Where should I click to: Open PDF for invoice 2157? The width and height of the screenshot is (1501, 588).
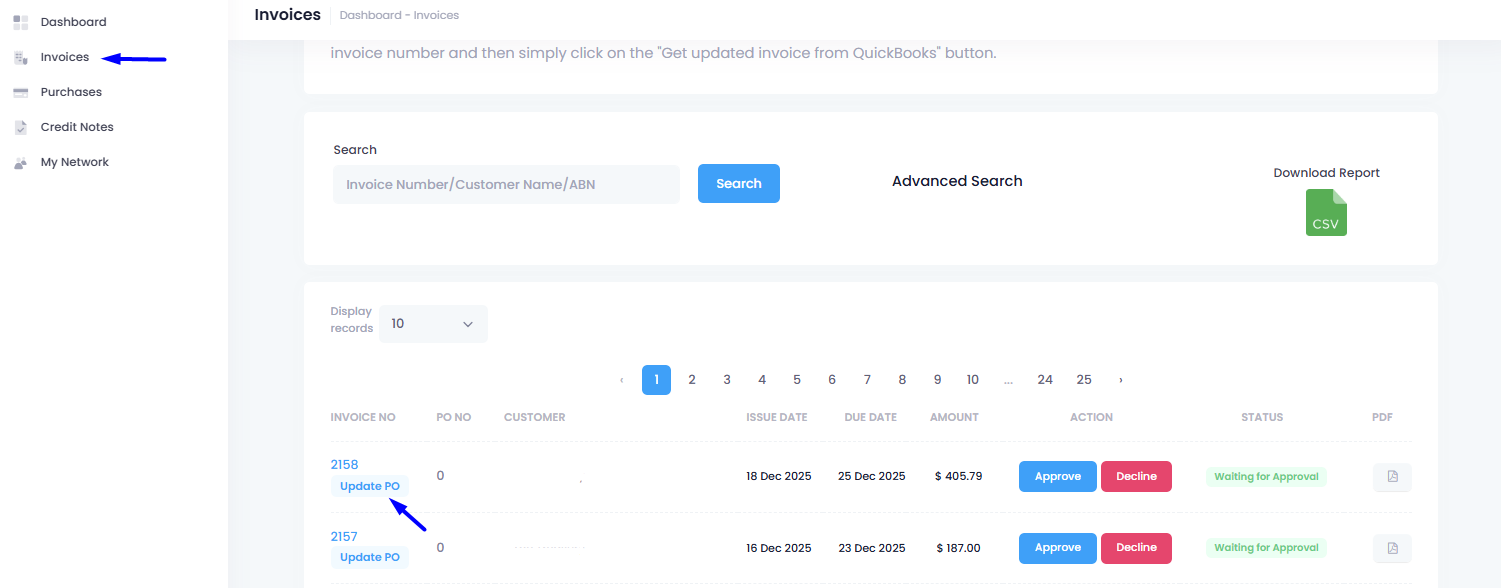pos(1392,548)
